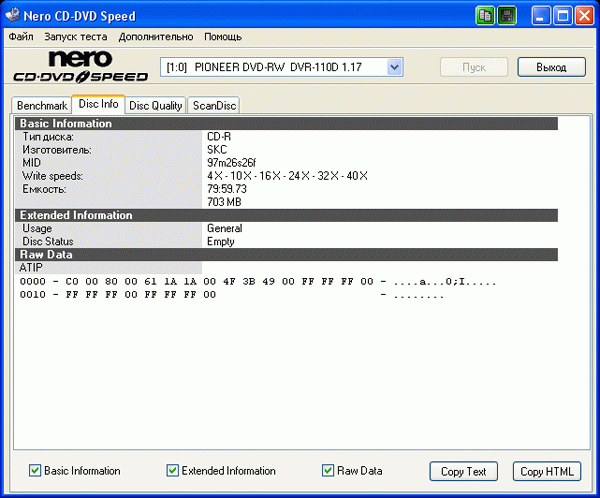Close the Nero CD-DVD Speed window
This screenshot has height=498, width=600.
coord(585,16)
